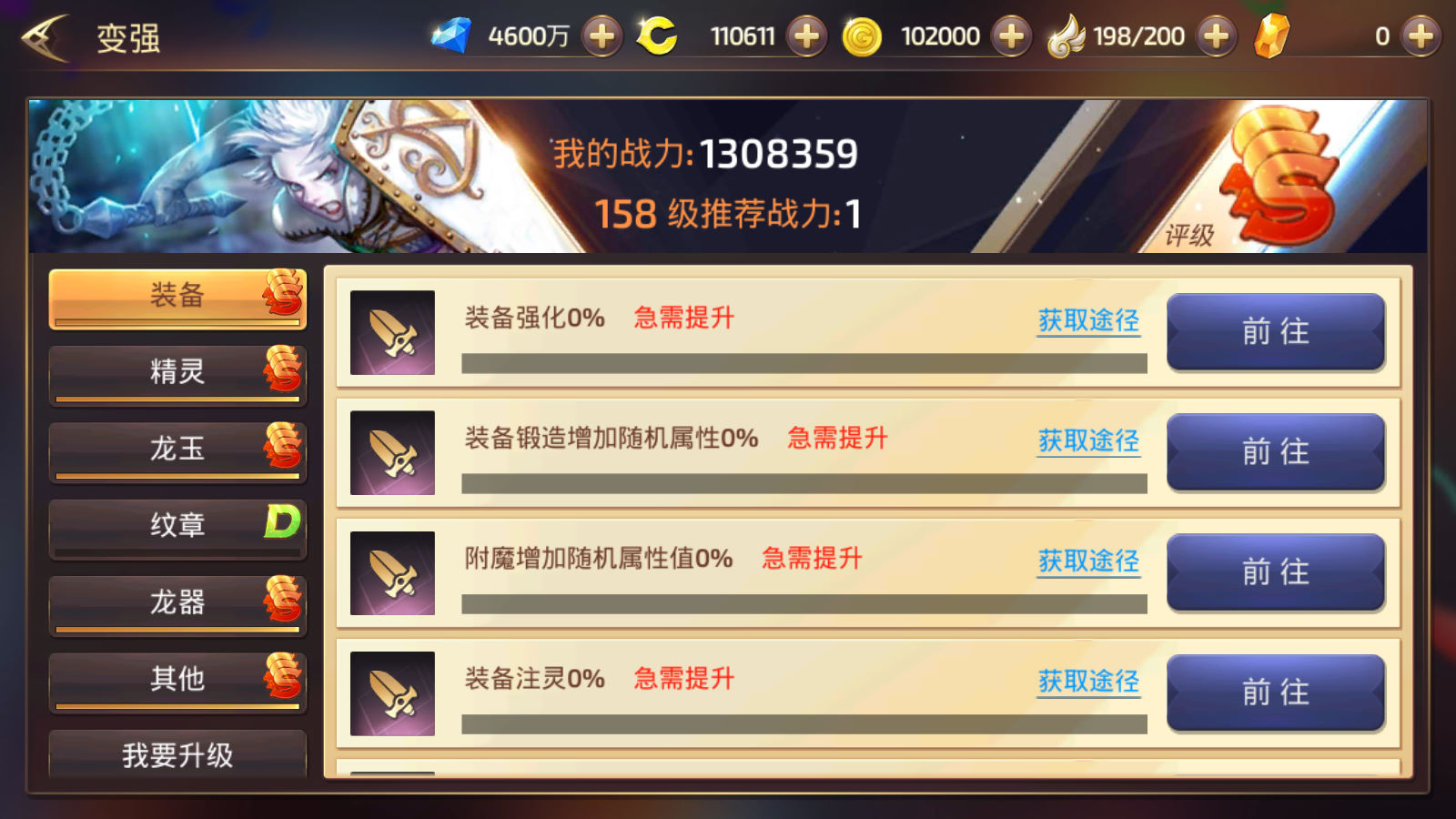Open 获取途径 link for 装备强化
This screenshot has height=819, width=1456.
tap(1088, 320)
